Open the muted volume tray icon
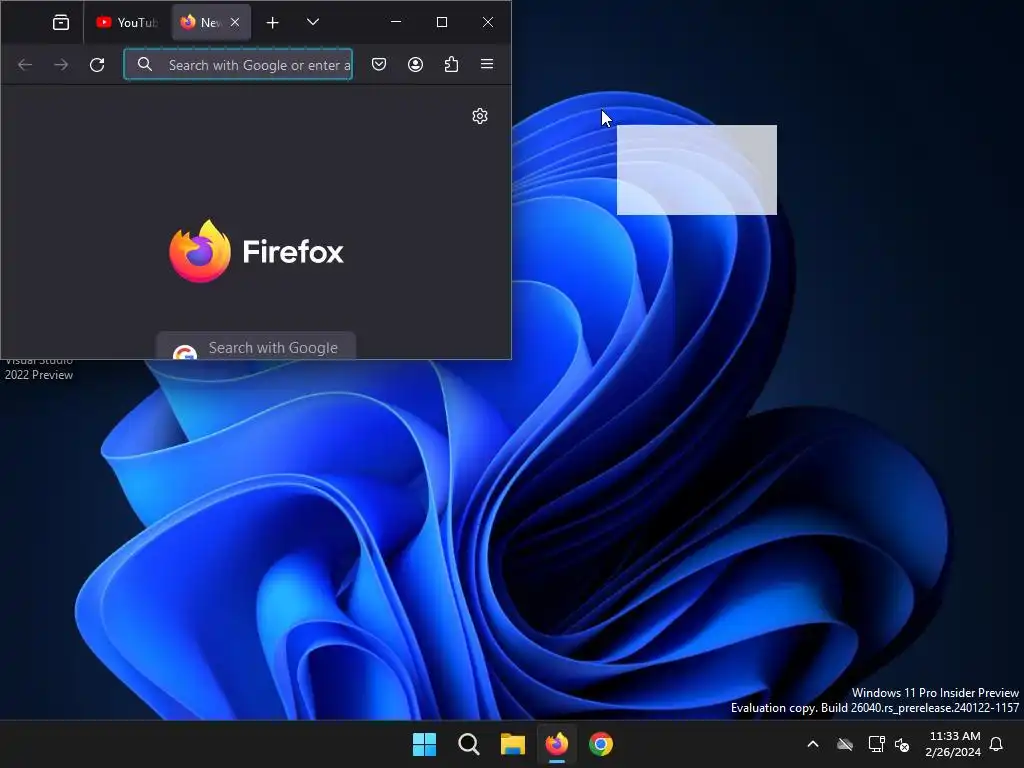The height and width of the screenshot is (768, 1024). pos(902,744)
